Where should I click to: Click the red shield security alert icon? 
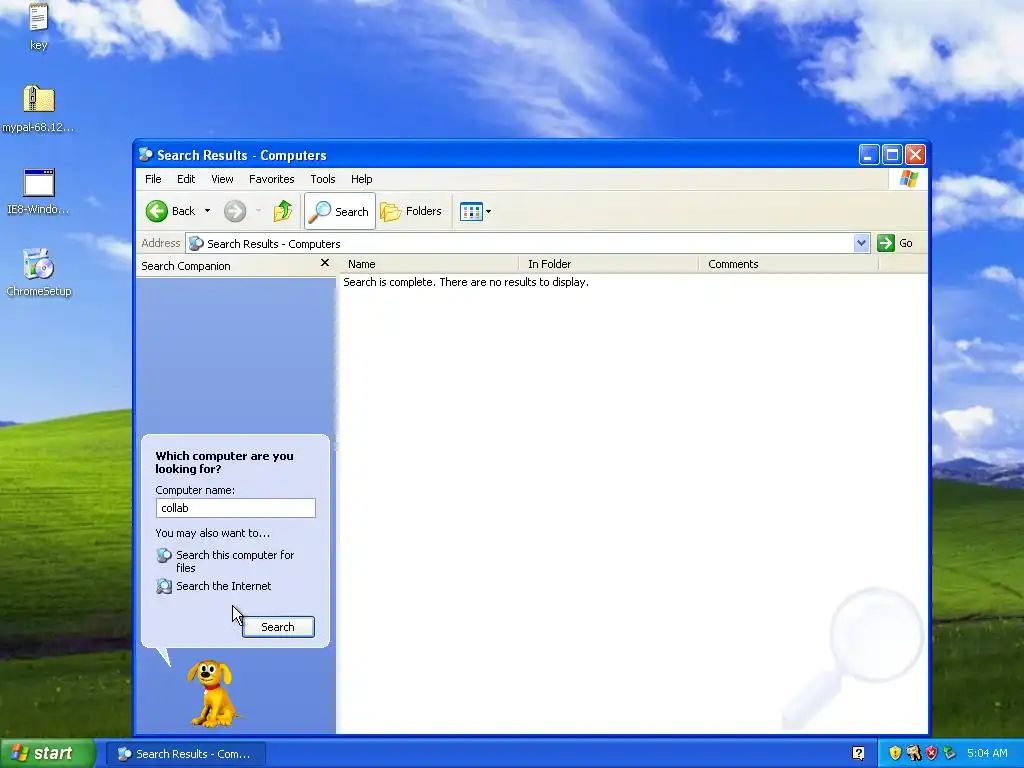pyautogui.click(x=932, y=754)
